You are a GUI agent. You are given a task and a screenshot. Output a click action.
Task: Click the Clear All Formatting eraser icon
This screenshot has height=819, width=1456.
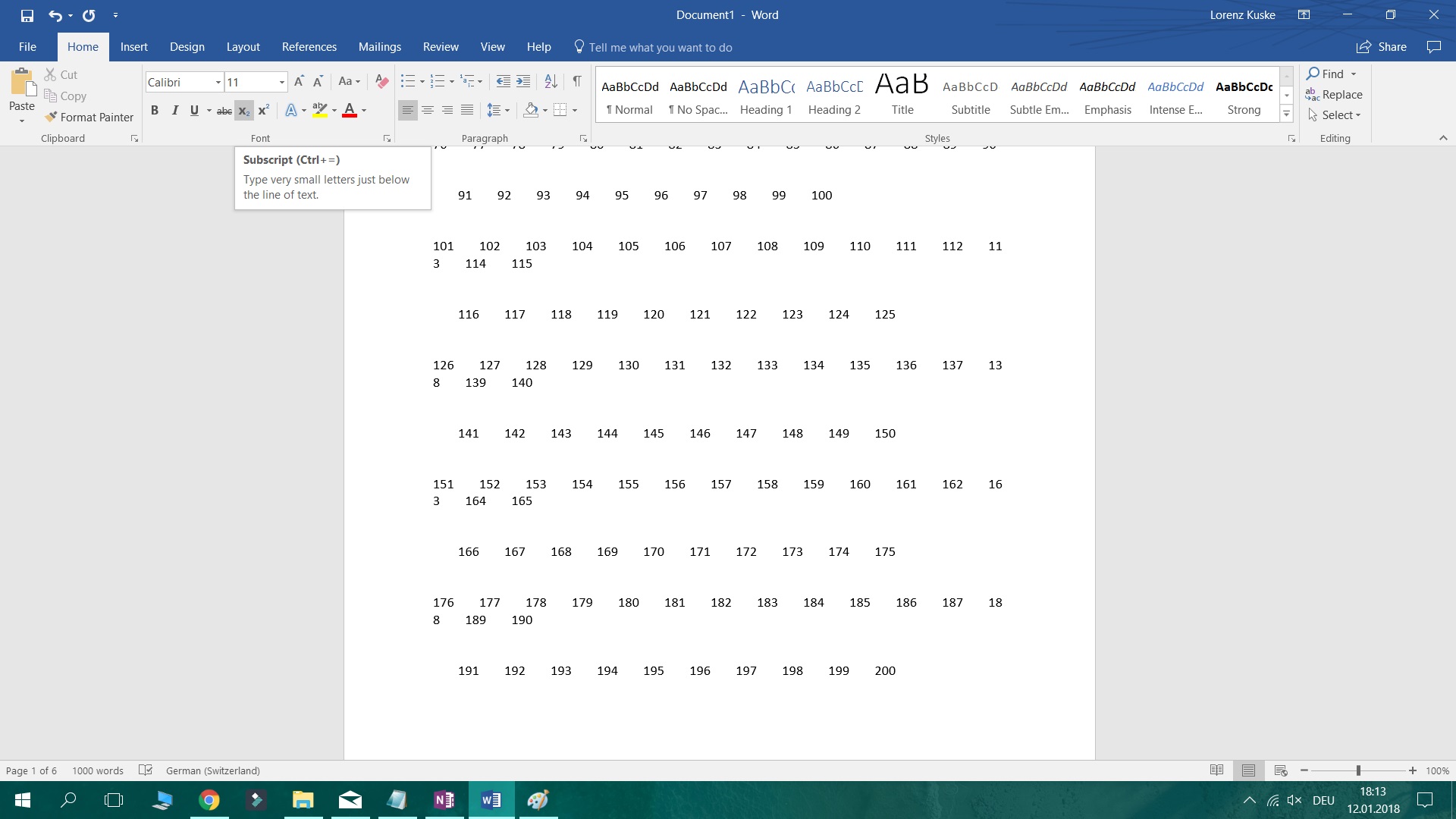click(x=382, y=82)
